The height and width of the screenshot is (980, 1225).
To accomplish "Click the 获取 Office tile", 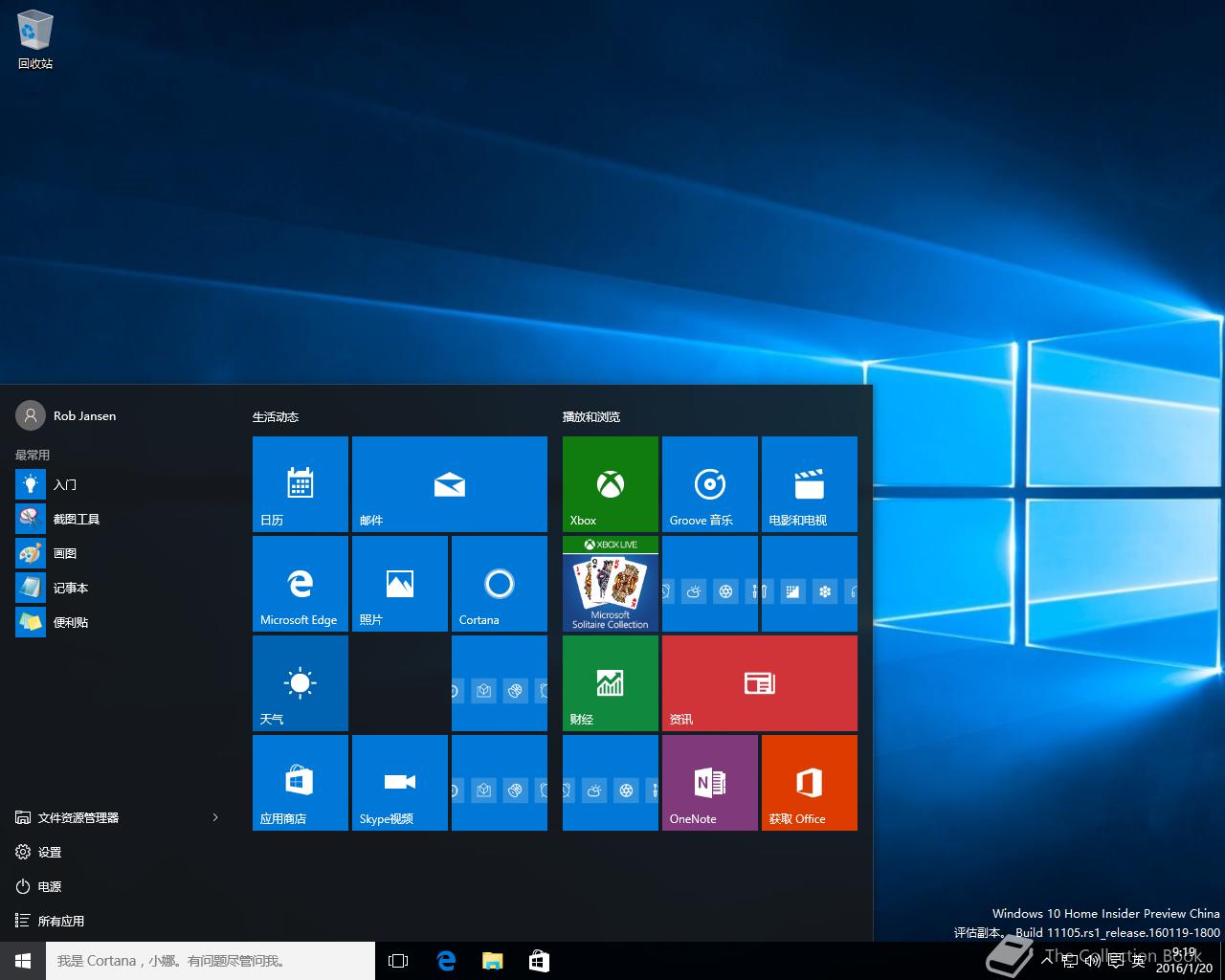I will coord(810,783).
